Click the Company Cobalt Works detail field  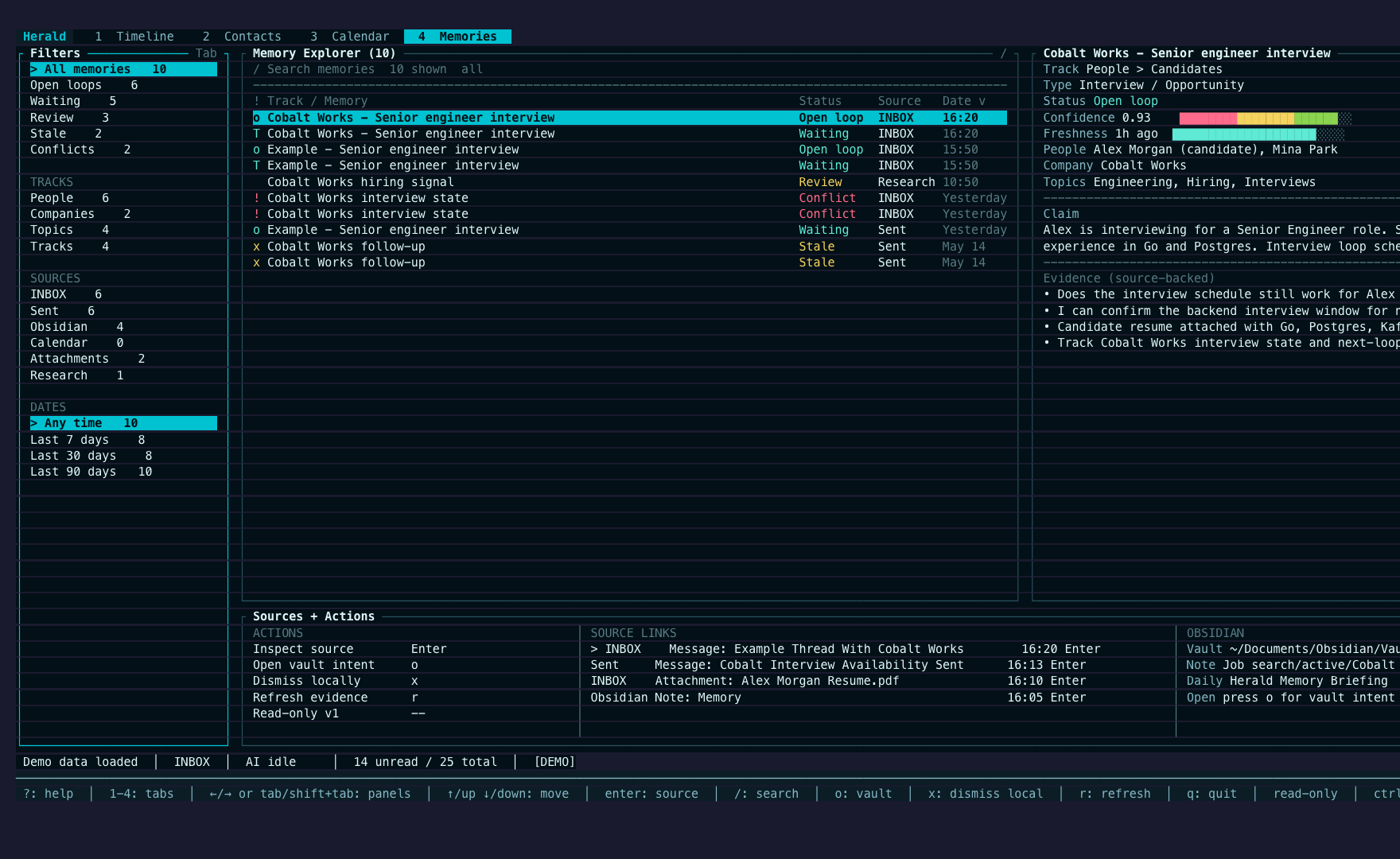pos(1114,165)
